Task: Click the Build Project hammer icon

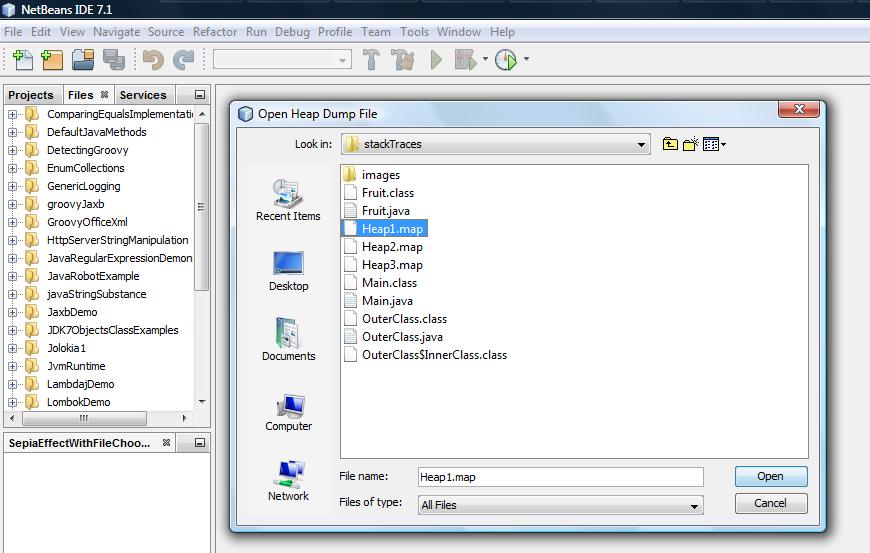Action: click(372, 59)
